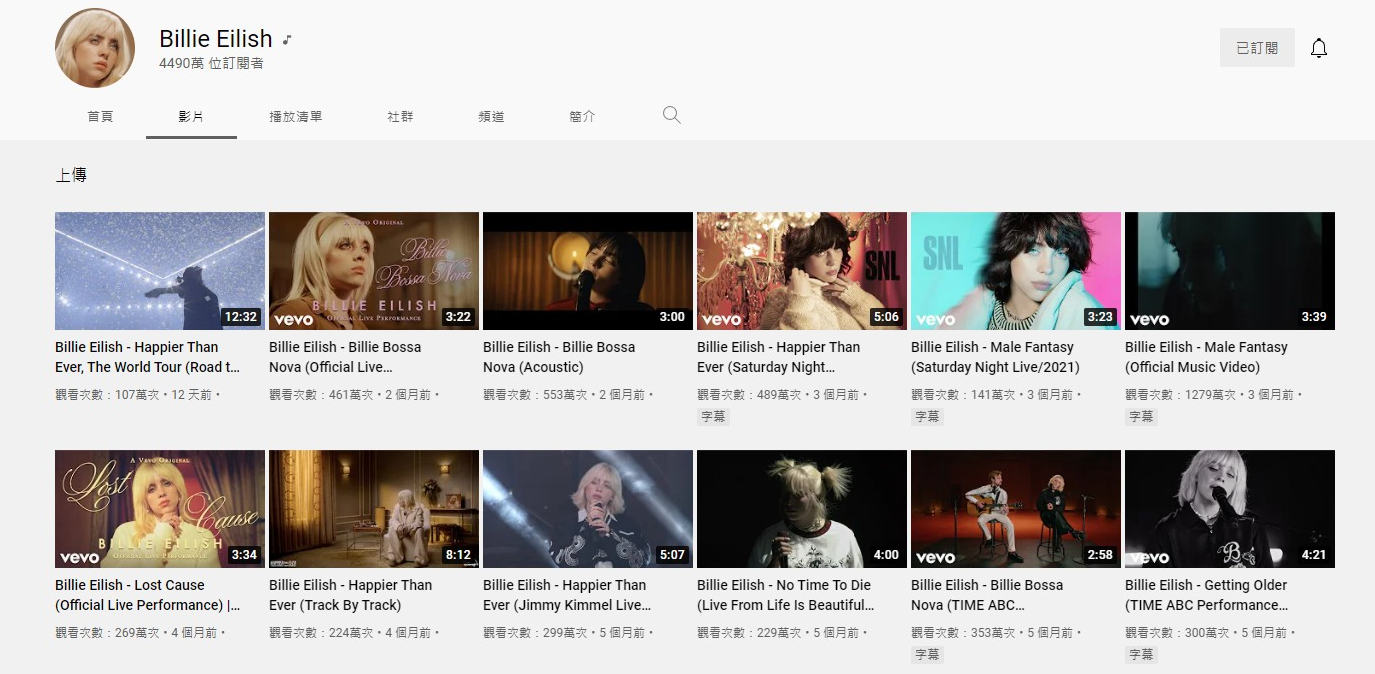Click the 觀看次數：229萬次 view count
1375x674 pixels.
click(751, 633)
